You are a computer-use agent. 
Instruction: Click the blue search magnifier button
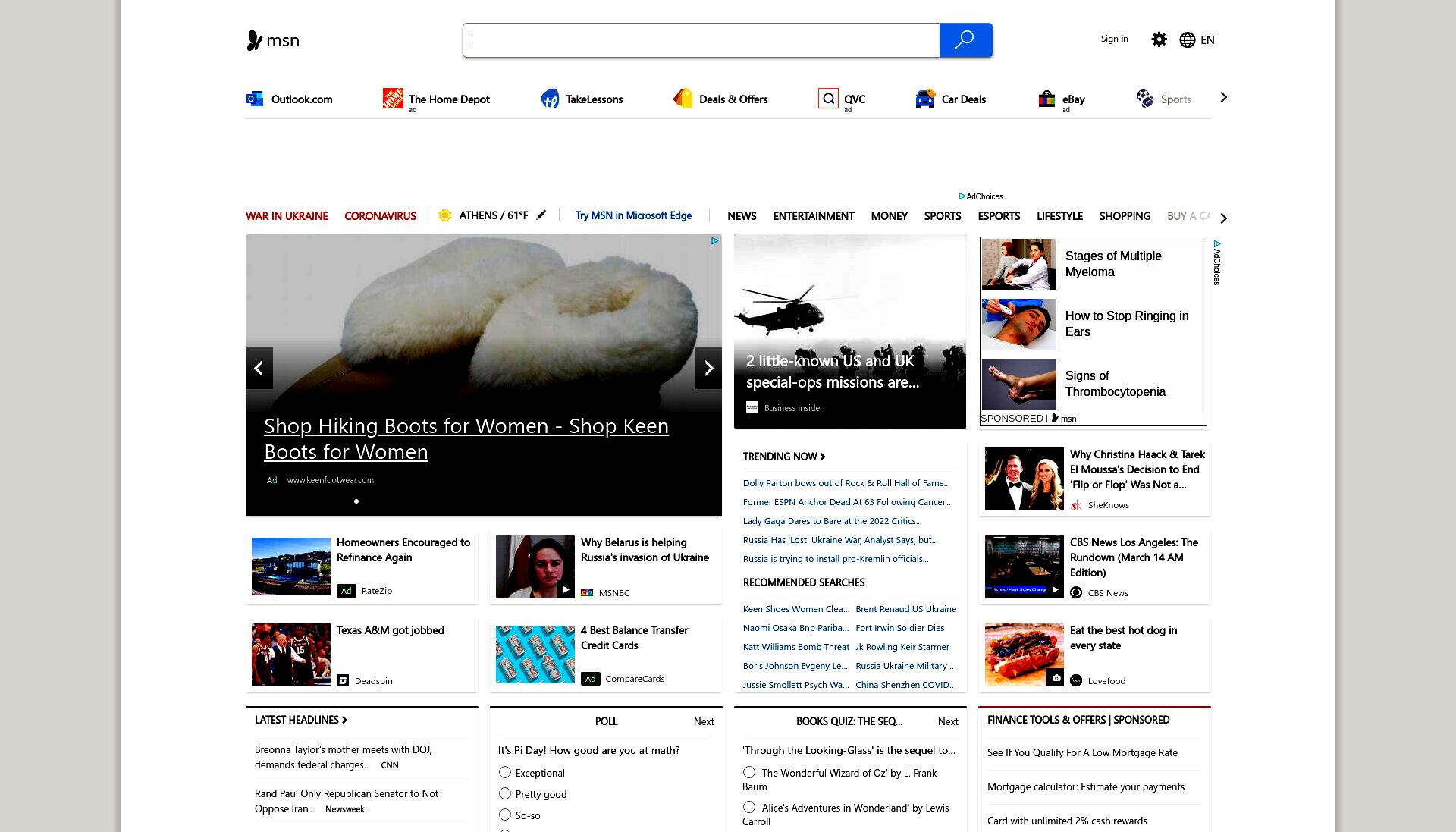click(x=965, y=40)
